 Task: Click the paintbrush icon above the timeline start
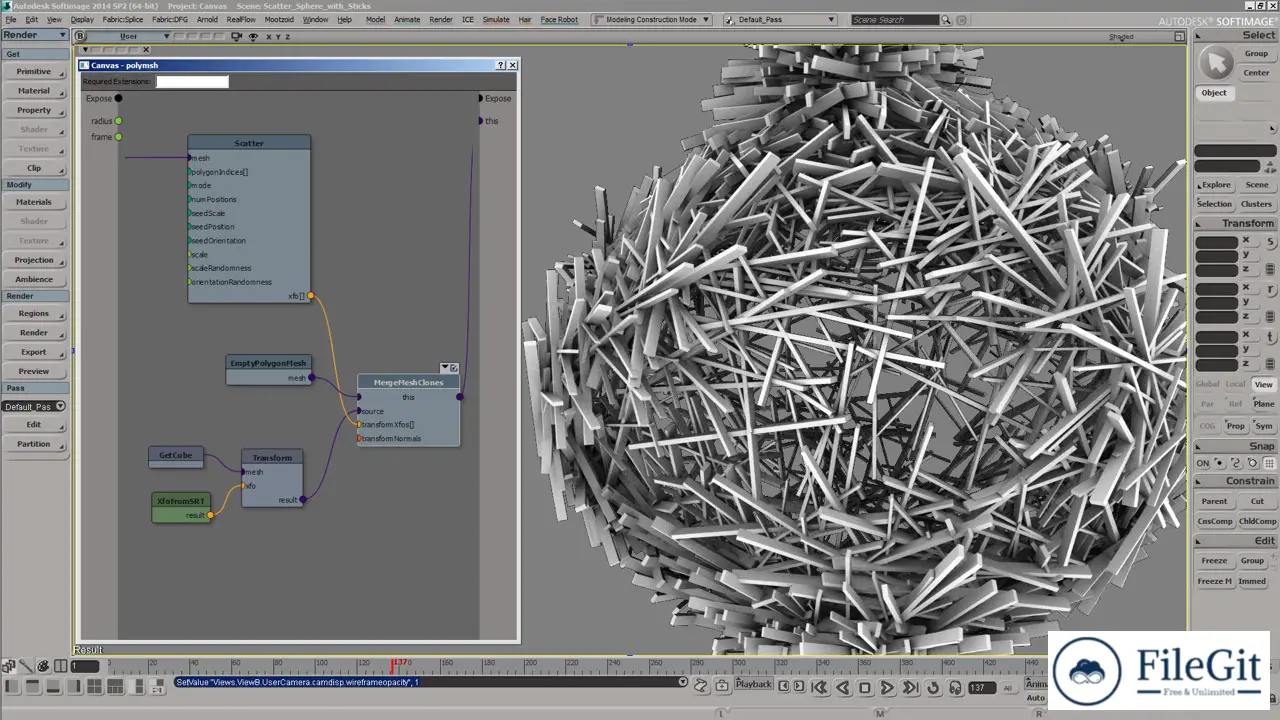click(x=26, y=666)
